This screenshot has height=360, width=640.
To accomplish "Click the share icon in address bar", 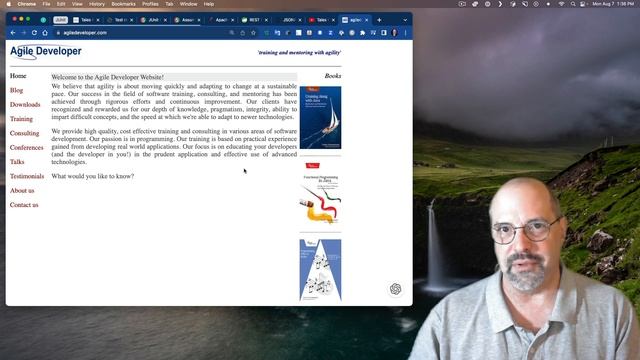I will tap(242, 33).
